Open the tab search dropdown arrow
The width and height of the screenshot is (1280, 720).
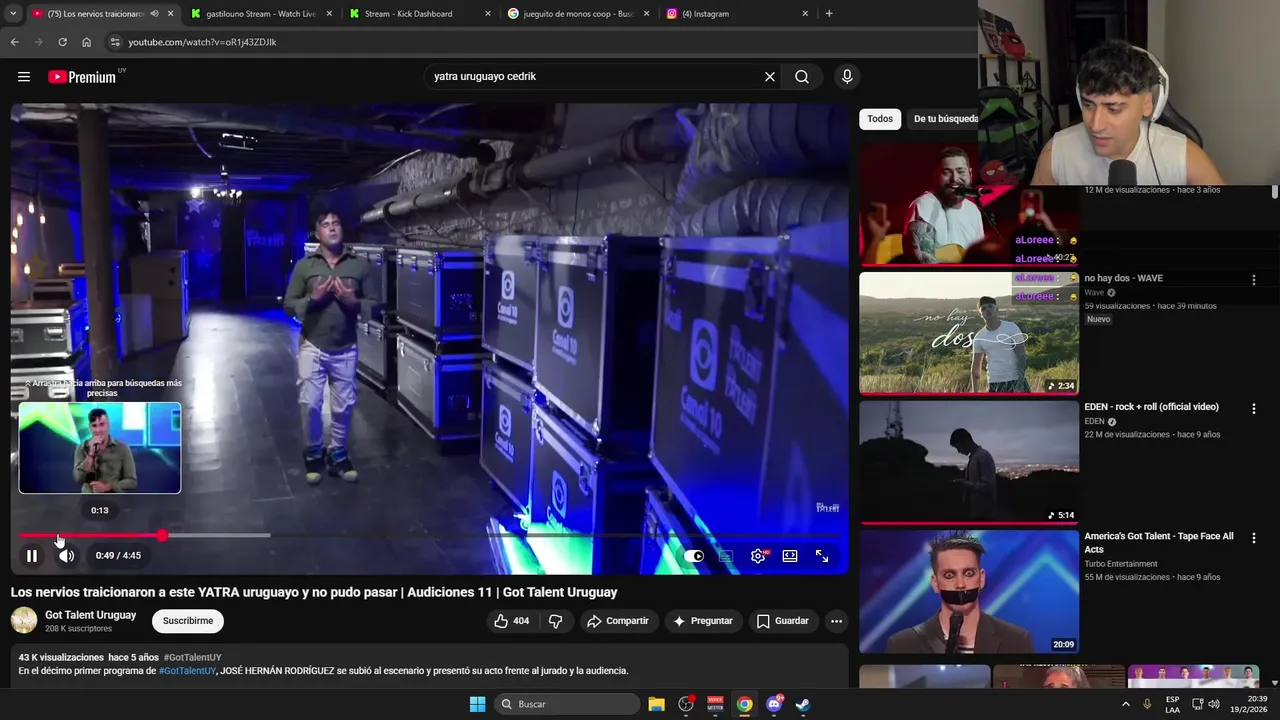[x=13, y=14]
